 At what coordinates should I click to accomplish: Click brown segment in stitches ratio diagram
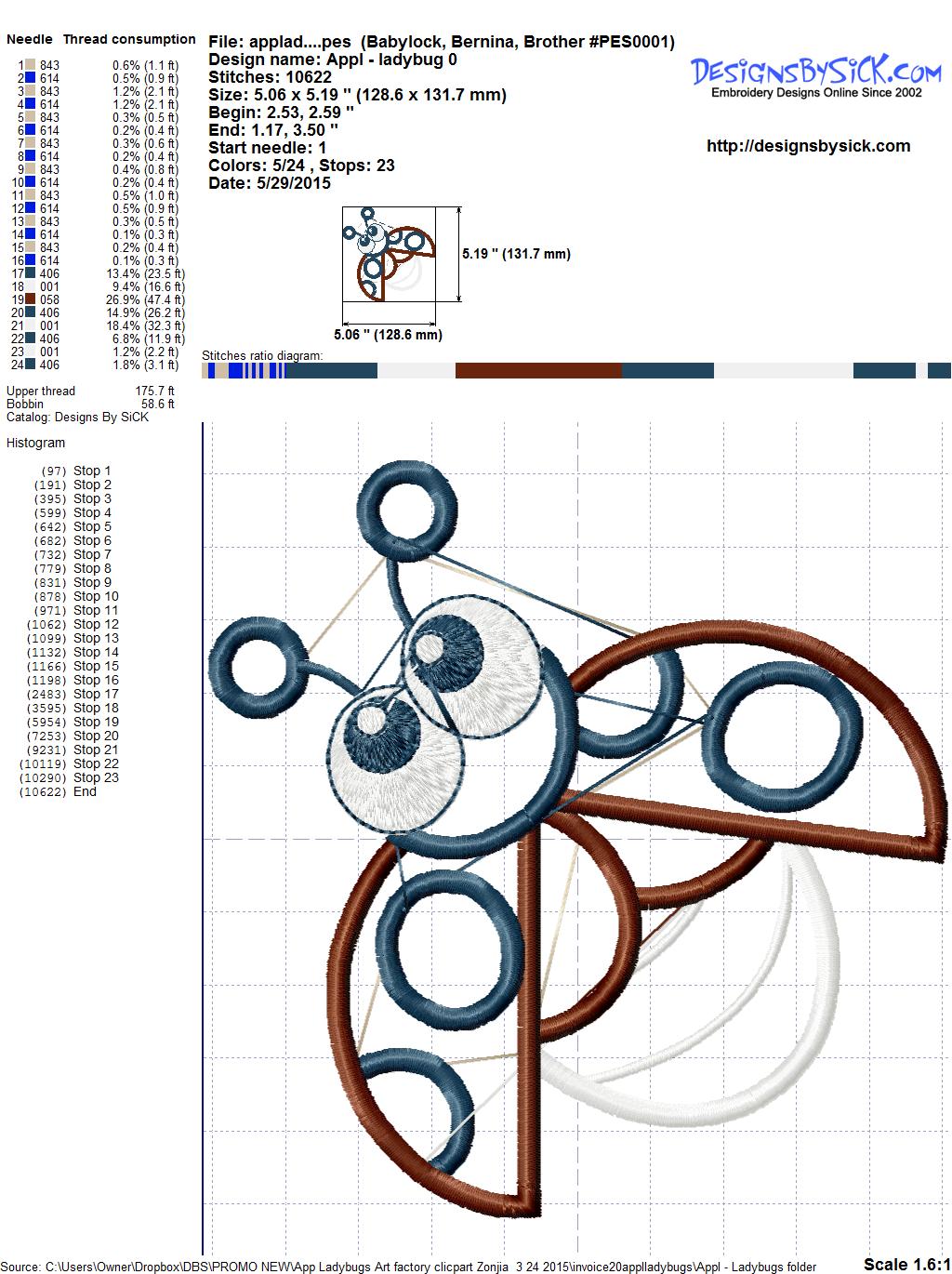point(537,371)
